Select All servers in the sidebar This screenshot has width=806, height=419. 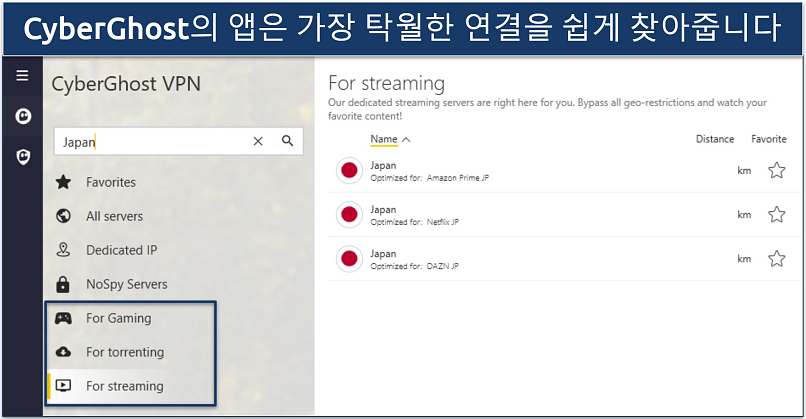[x=114, y=216]
